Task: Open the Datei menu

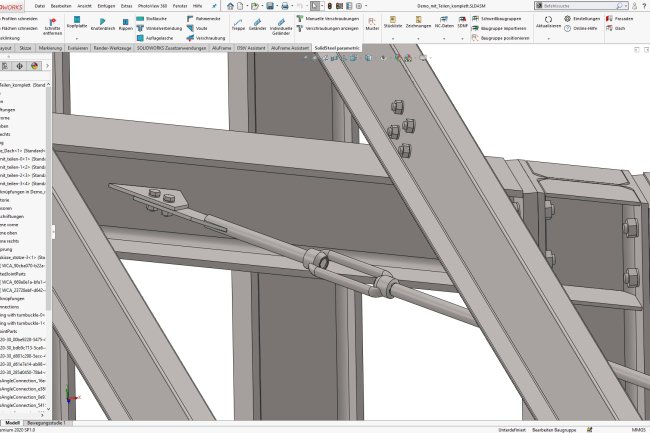Action: point(40,6)
